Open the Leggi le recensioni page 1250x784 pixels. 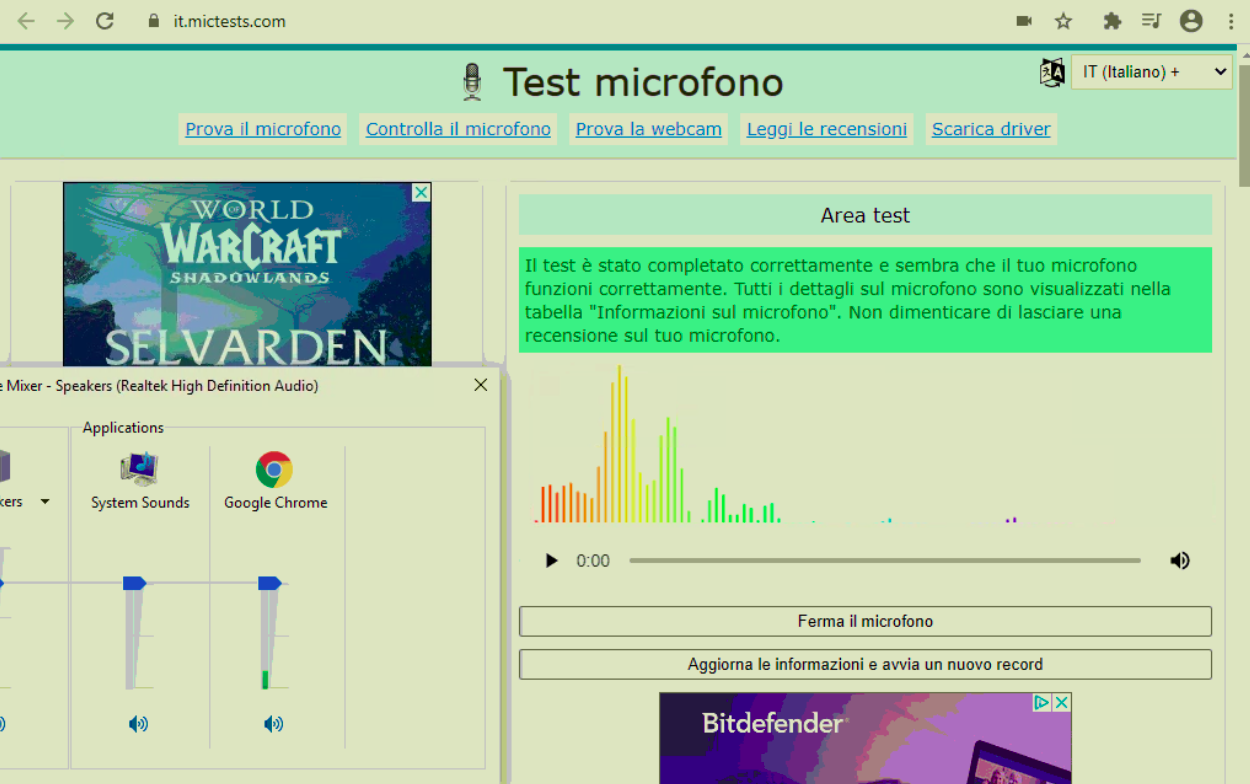click(x=826, y=129)
